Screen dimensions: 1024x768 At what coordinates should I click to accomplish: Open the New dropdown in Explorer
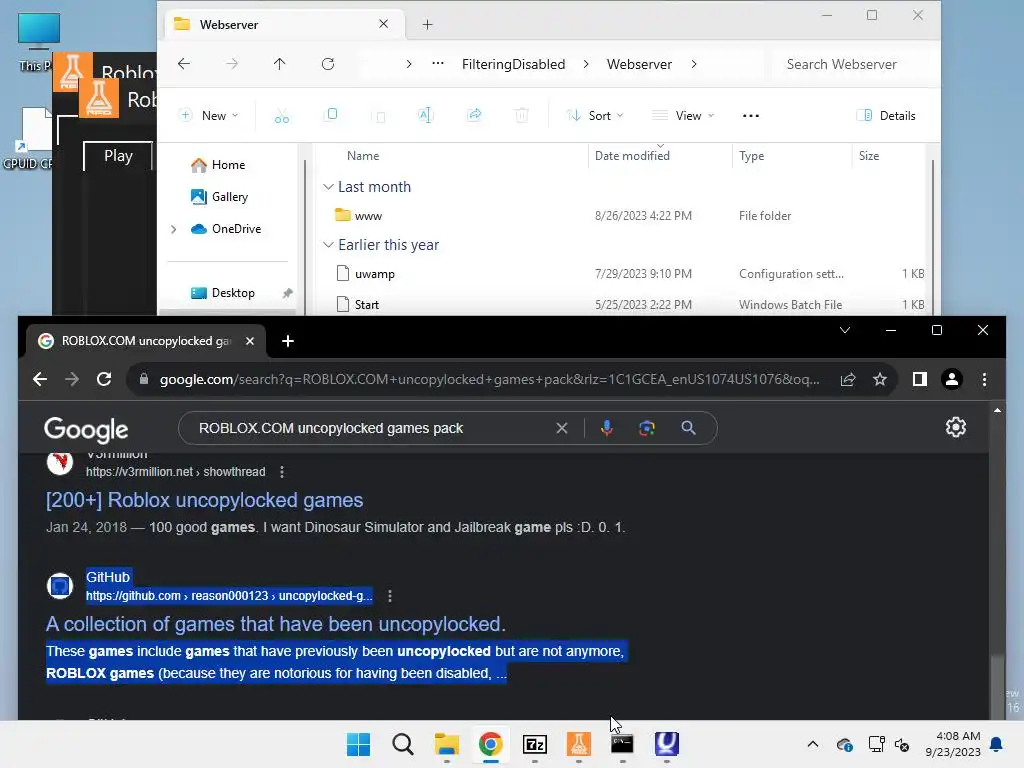pos(209,116)
